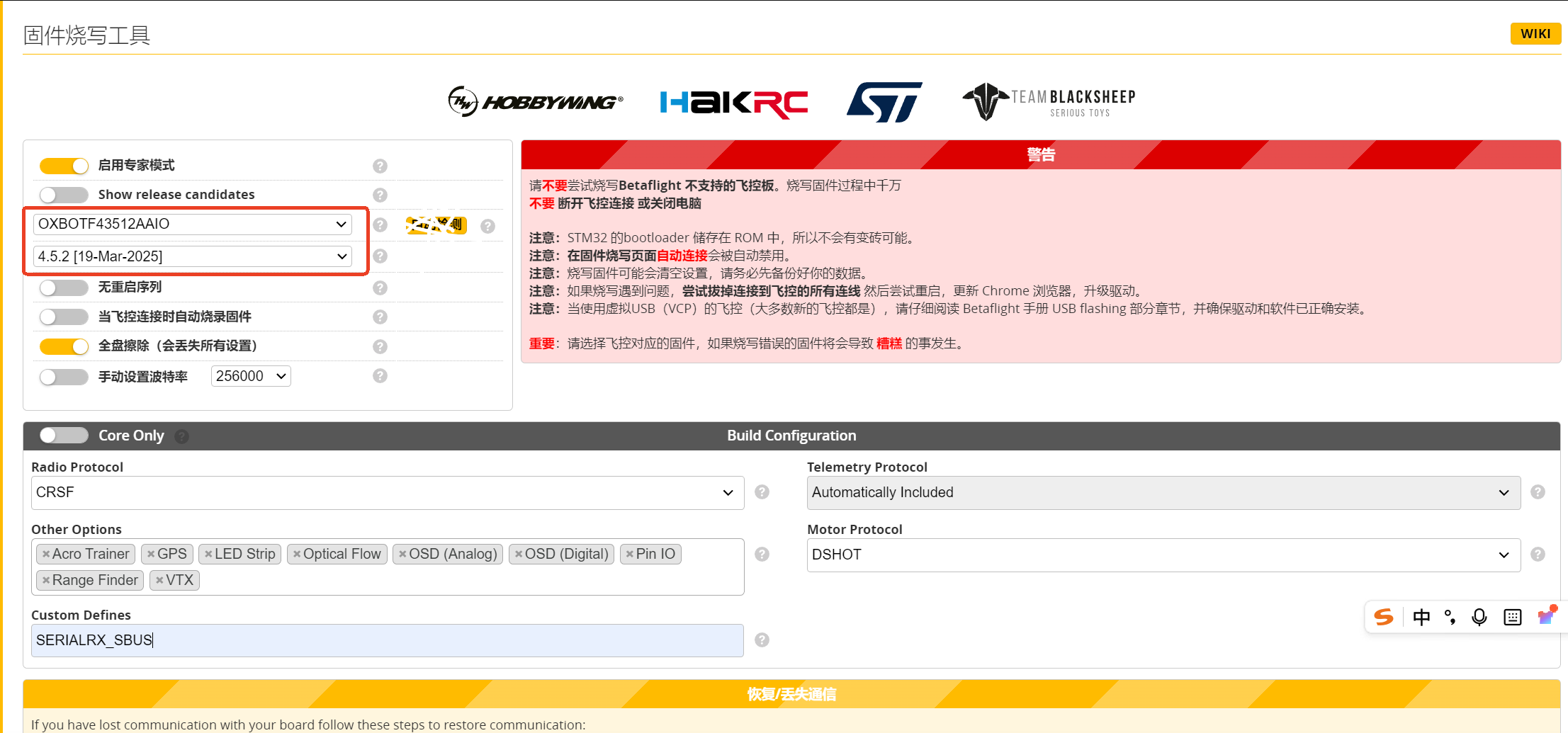Open the OXBOTF43512AAIO board dropdown

click(x=193, y=224)
